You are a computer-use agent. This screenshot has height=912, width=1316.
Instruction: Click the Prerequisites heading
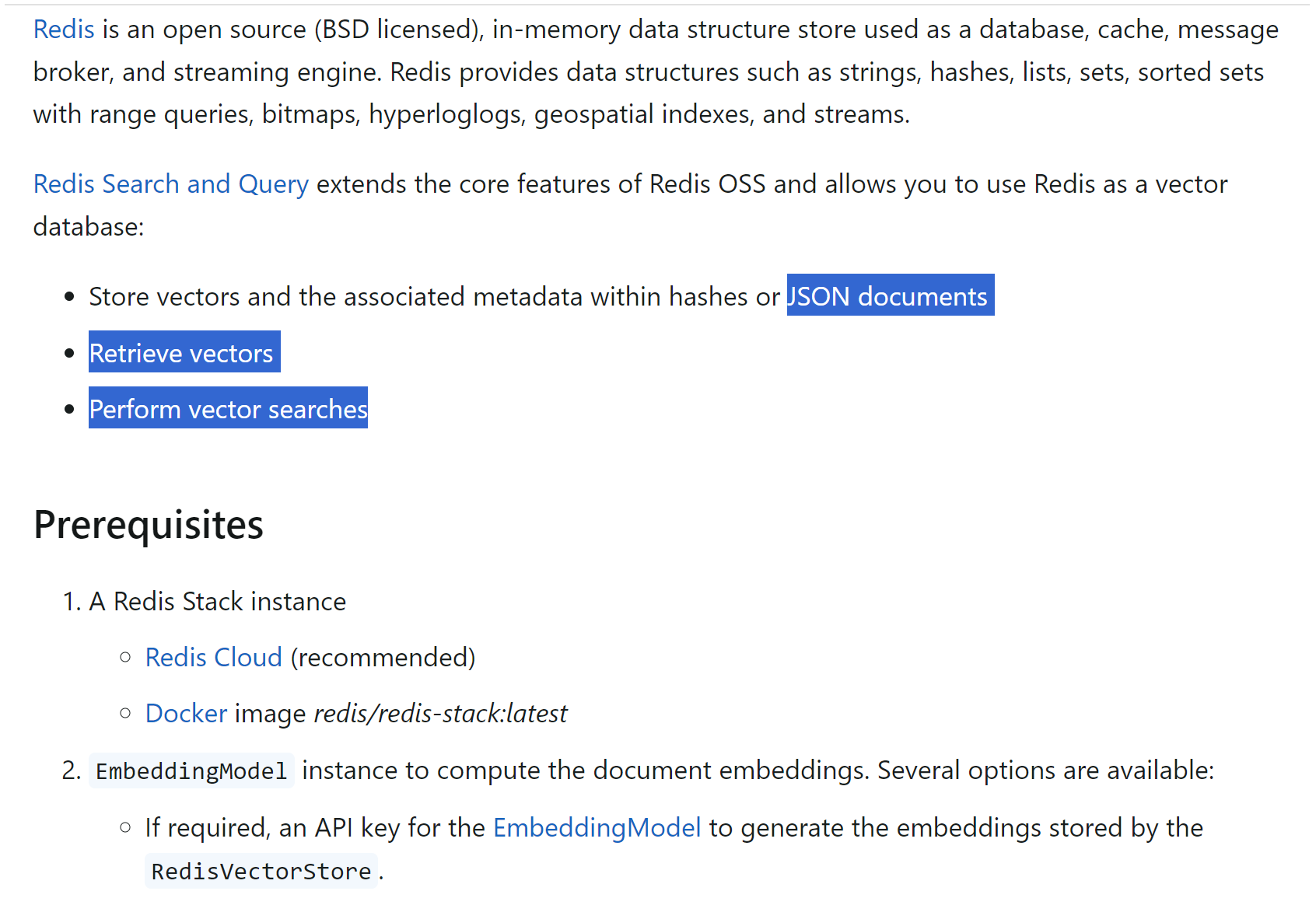point(149,526)
